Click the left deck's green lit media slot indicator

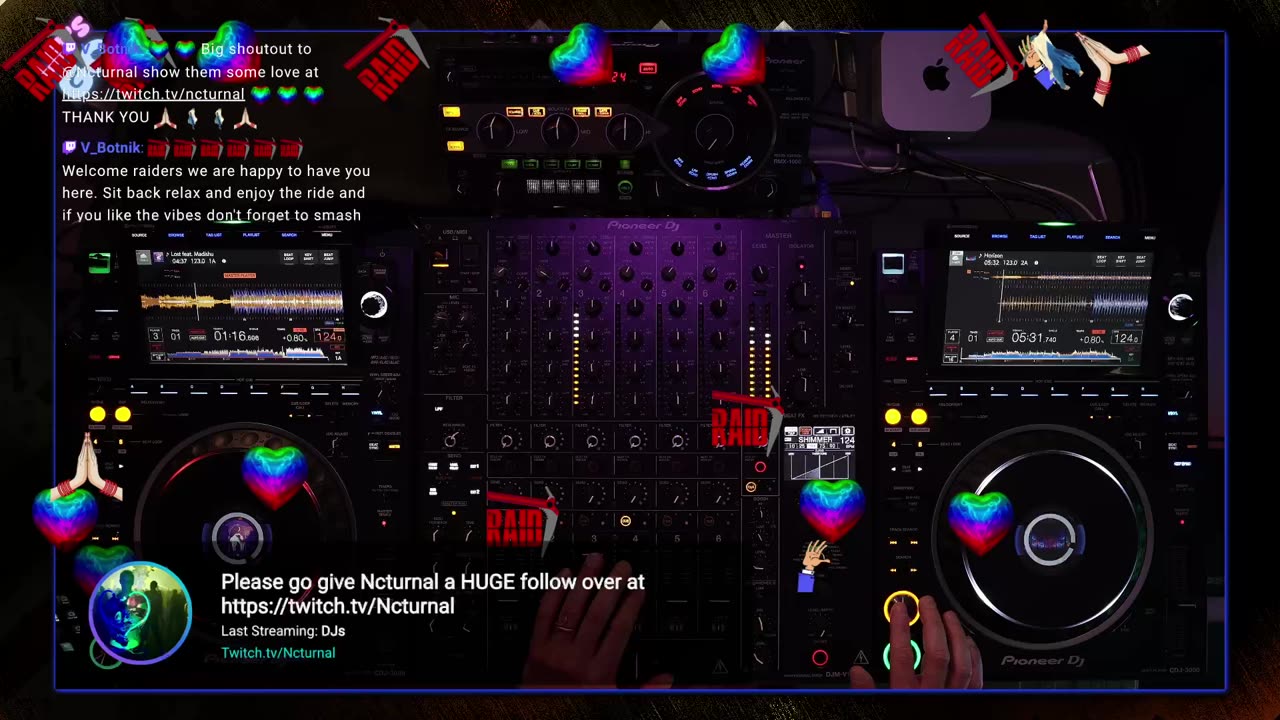coord(99,263)
